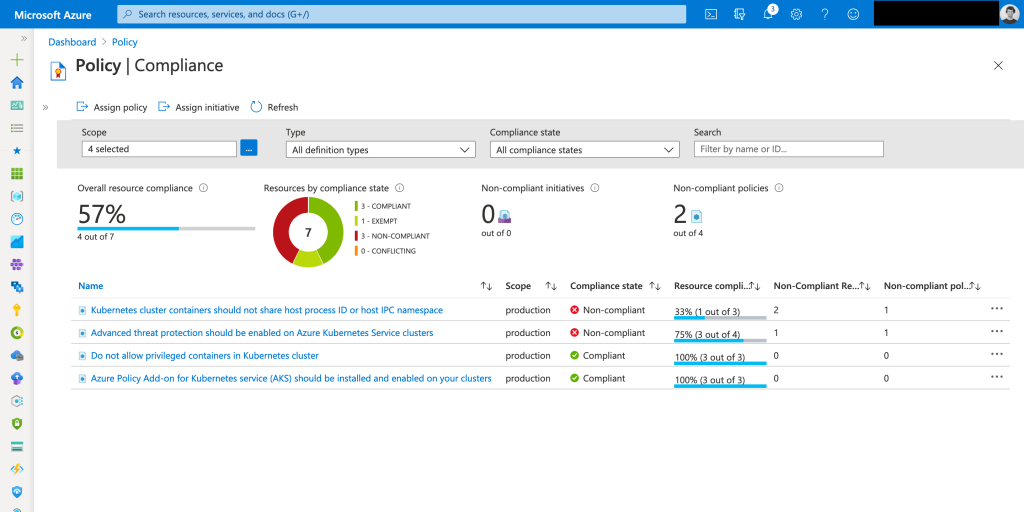Click the green plus Create a resource icon
This screenshot has height=512, width=1024.
click(17, 60)
